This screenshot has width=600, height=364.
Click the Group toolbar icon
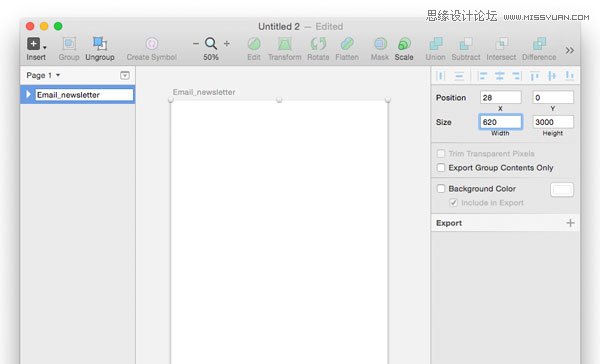(x=69, y=44)
